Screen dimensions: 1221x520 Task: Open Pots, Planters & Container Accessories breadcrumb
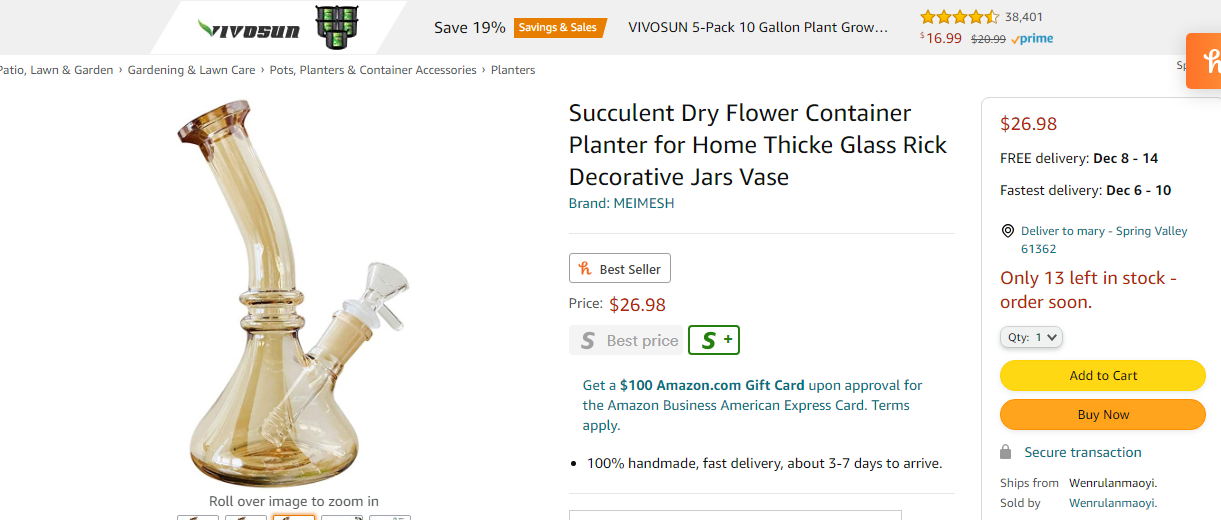point(373,70)
